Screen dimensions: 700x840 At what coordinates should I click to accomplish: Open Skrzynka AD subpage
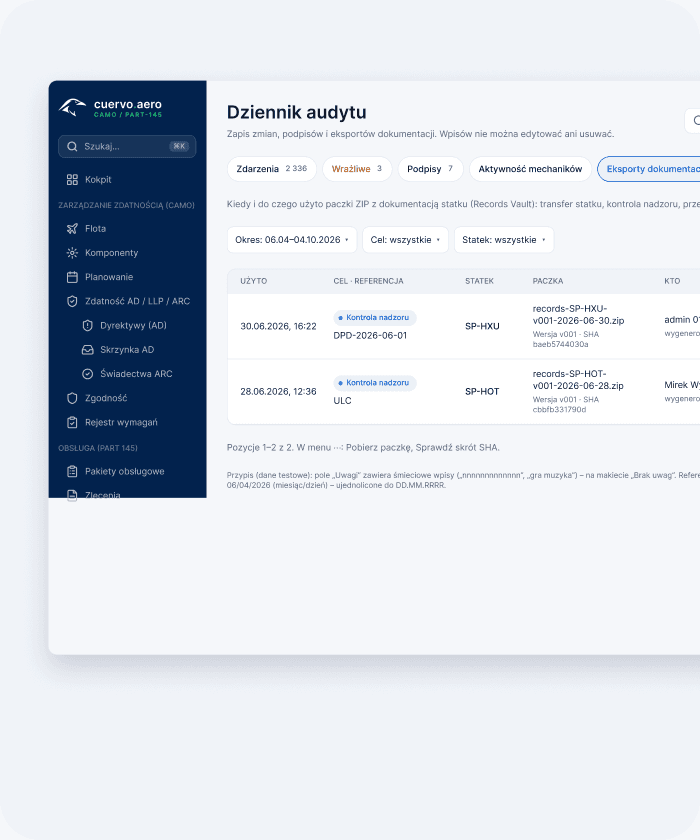pos(127,350)
